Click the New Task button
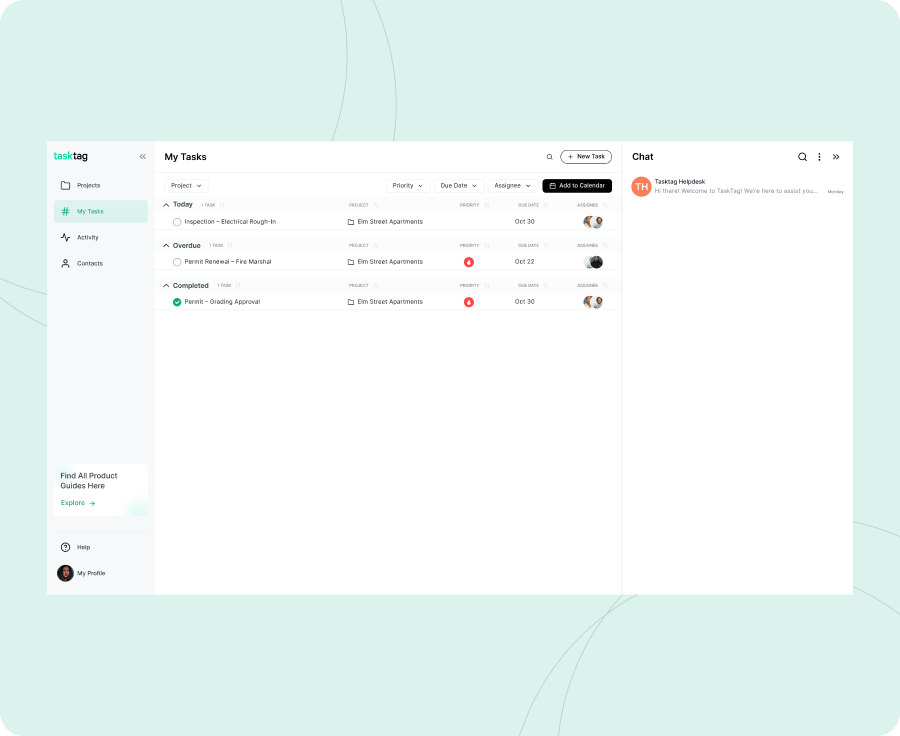 tap(586, 157)
